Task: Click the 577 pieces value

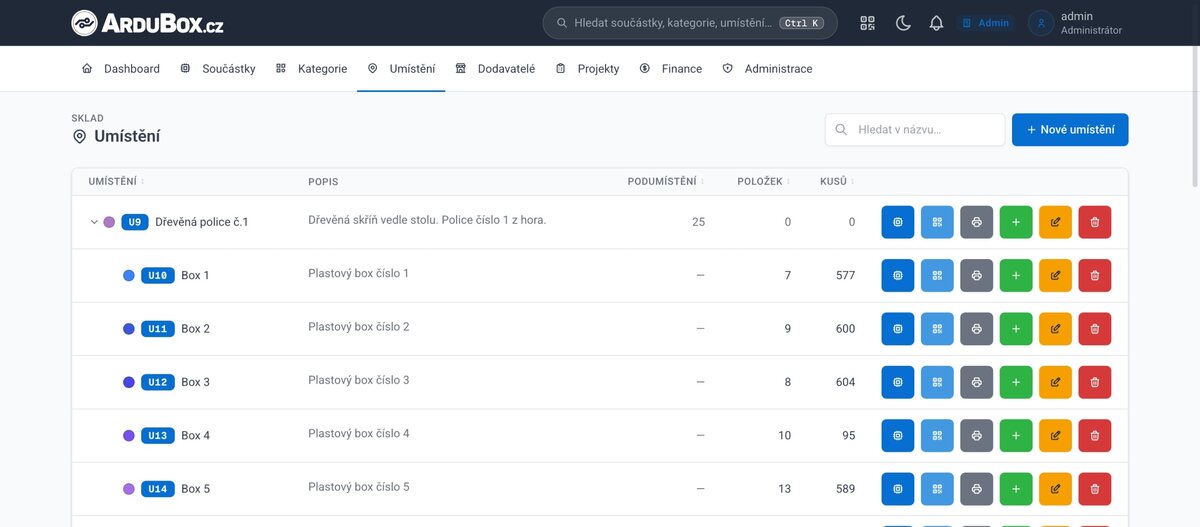Action: pyautogui.click(x=845, y=275)
